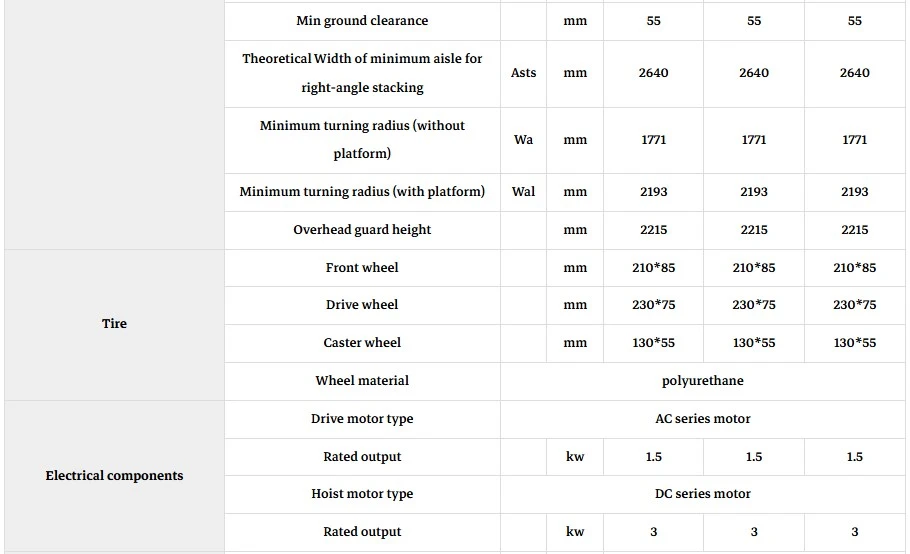Screen dimensions: 910x554
Task: Click the Drive motor type label
Action: [362, 419]
